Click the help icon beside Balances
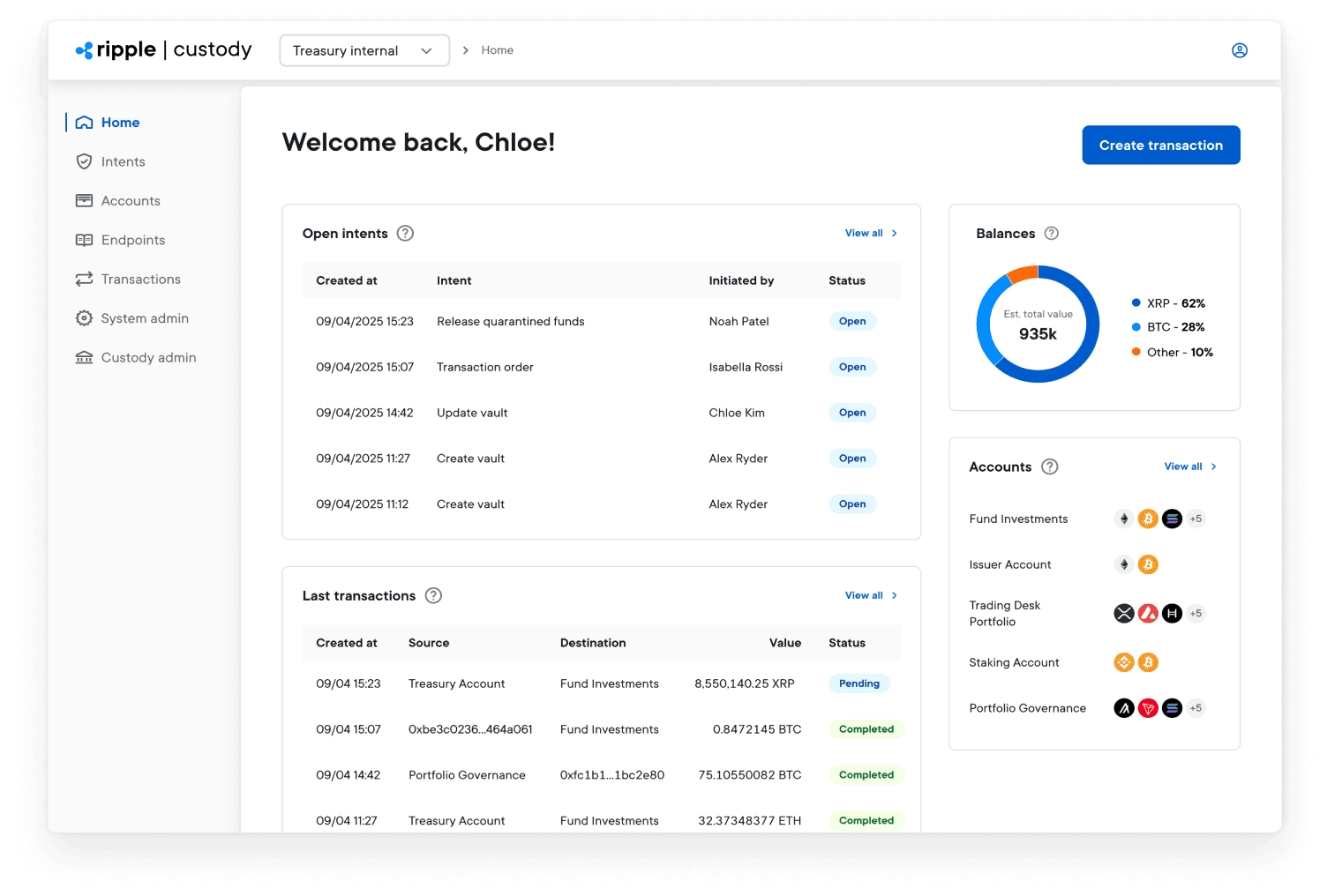 pos(1051,233)
